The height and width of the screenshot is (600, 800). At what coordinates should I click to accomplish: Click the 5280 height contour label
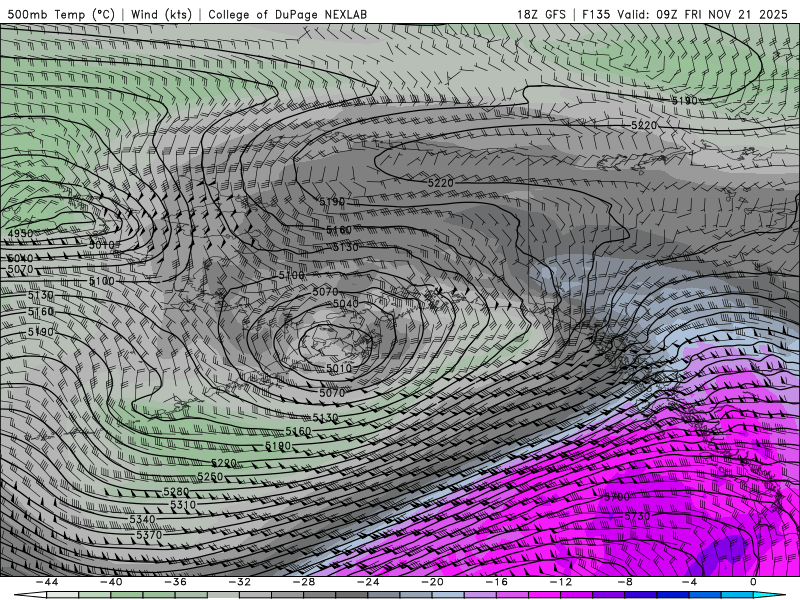[176, 492]
